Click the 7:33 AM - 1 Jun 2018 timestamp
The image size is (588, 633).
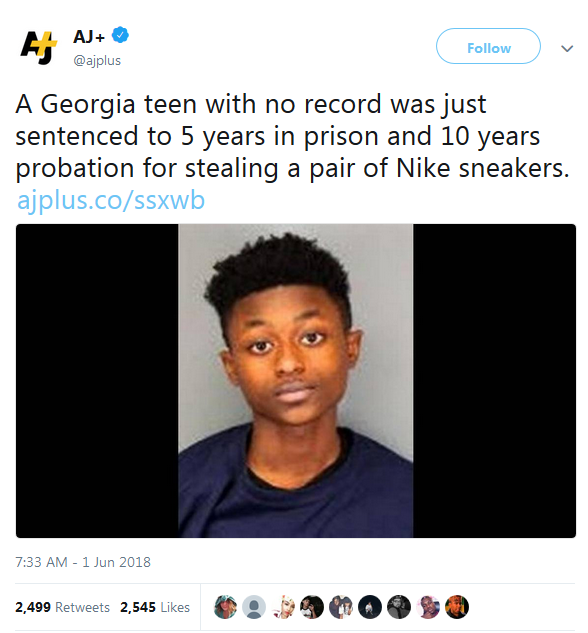point(83,562)
